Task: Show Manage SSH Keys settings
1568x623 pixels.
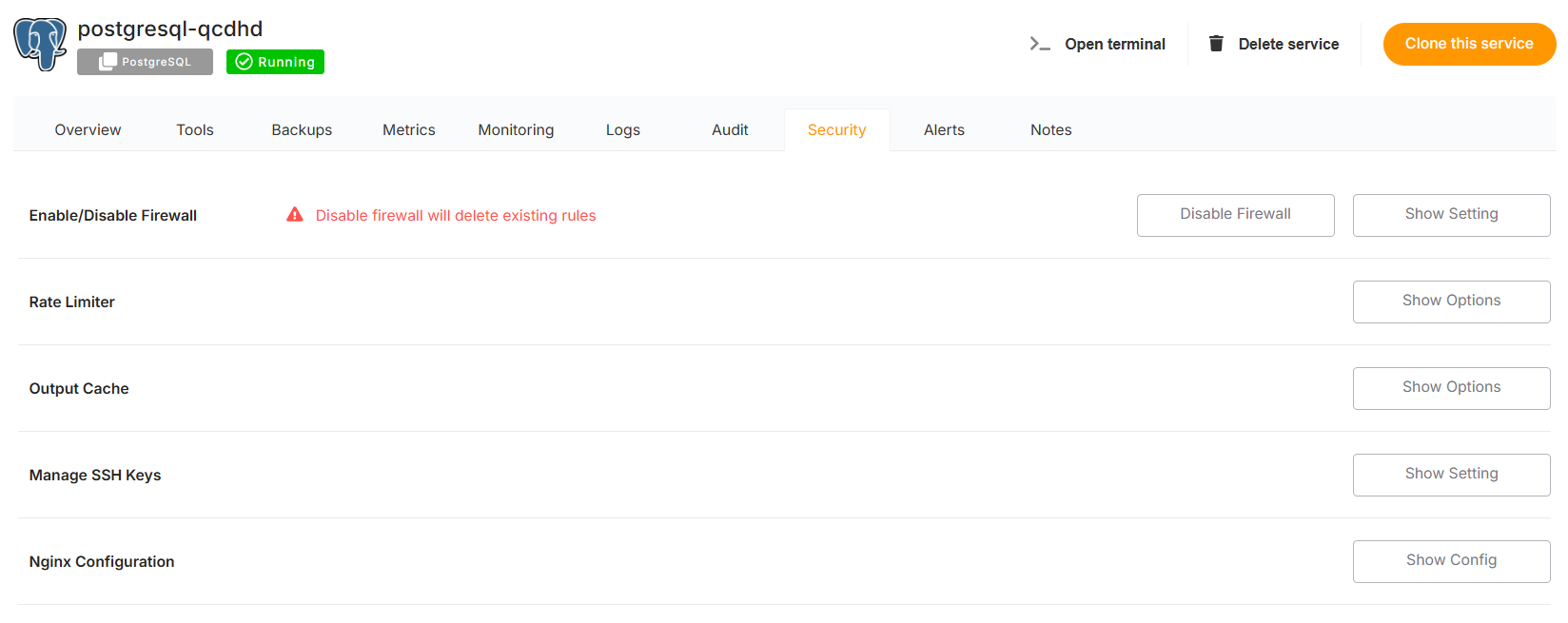Action: tap(1451, 475)
